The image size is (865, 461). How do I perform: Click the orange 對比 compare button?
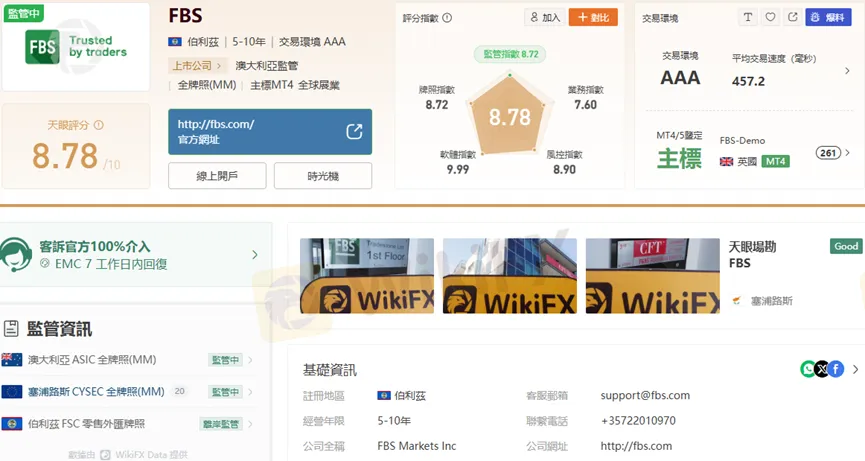pos(593,17)
